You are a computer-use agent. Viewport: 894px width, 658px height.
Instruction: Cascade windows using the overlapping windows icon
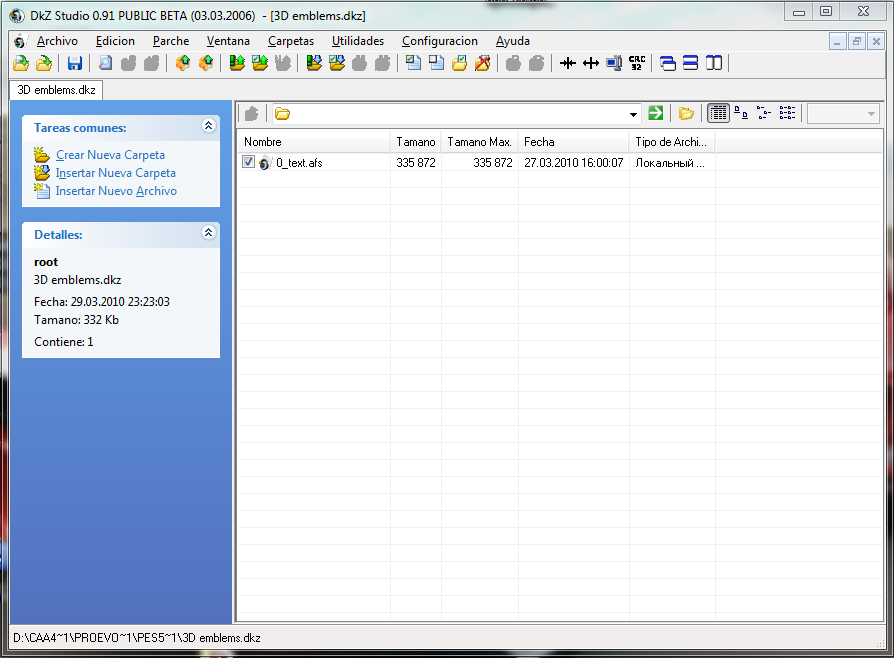click(668, 63)
